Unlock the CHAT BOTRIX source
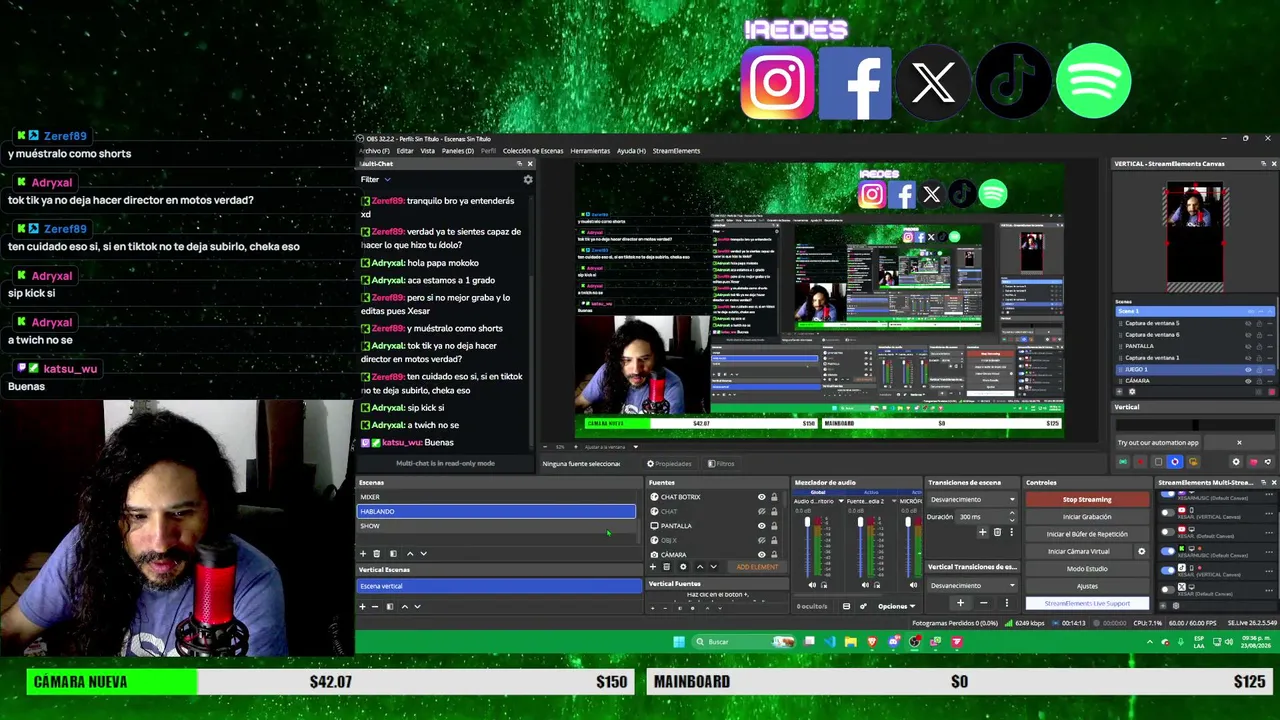The width and height of the screenshot is (1280, 720). [x=774, y=497]
